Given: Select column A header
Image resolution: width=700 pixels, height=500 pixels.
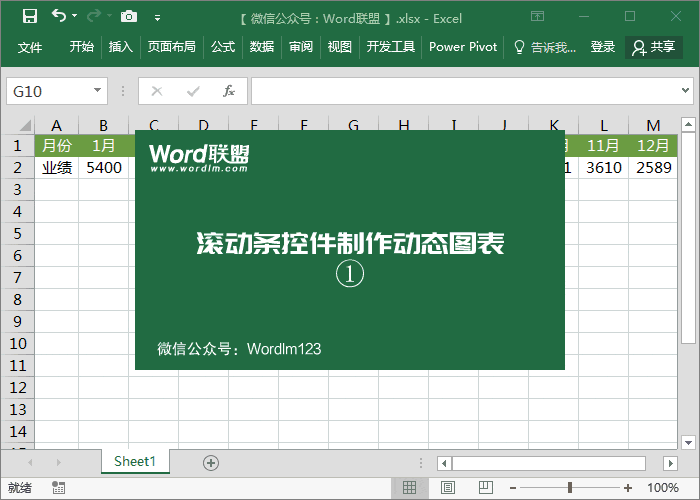Looking at the screenshot, I should point(56,125).
